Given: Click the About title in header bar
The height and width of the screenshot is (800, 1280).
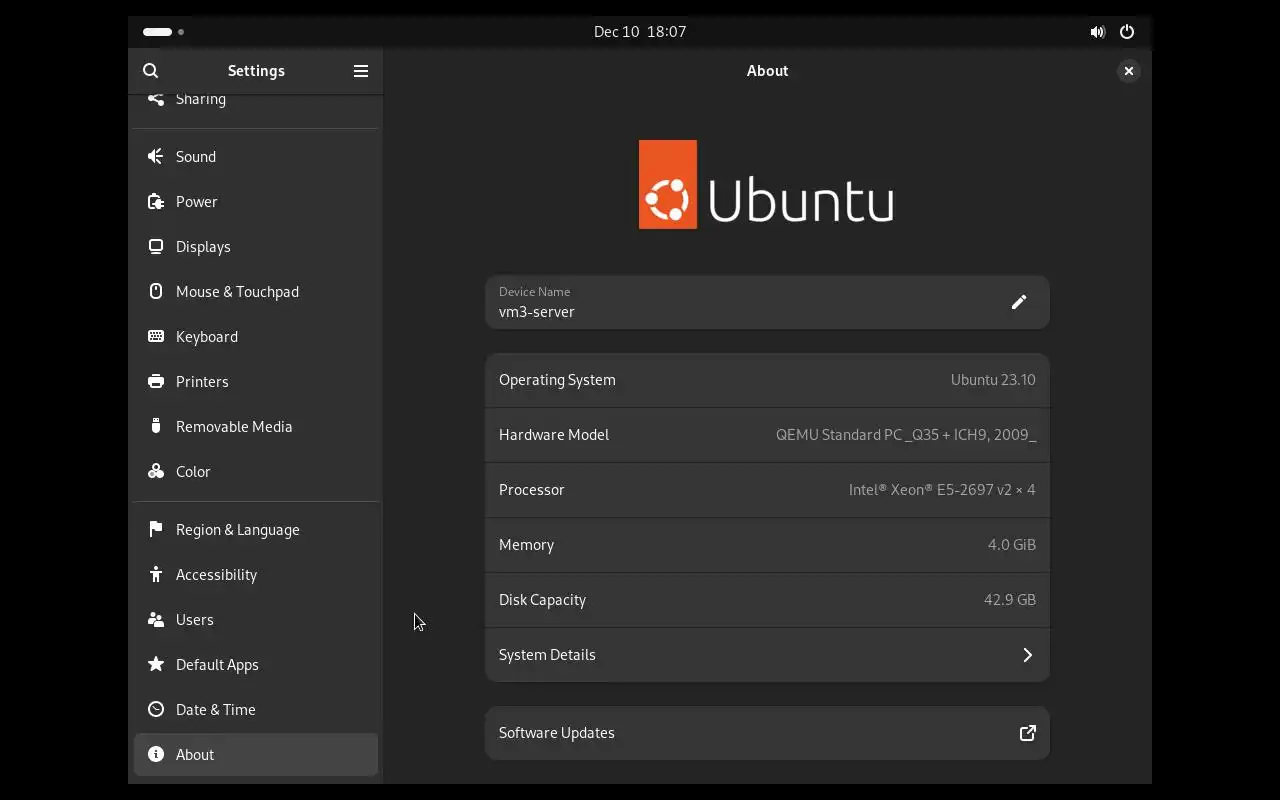Looking at the screenshot, I should tap(767, 71).
